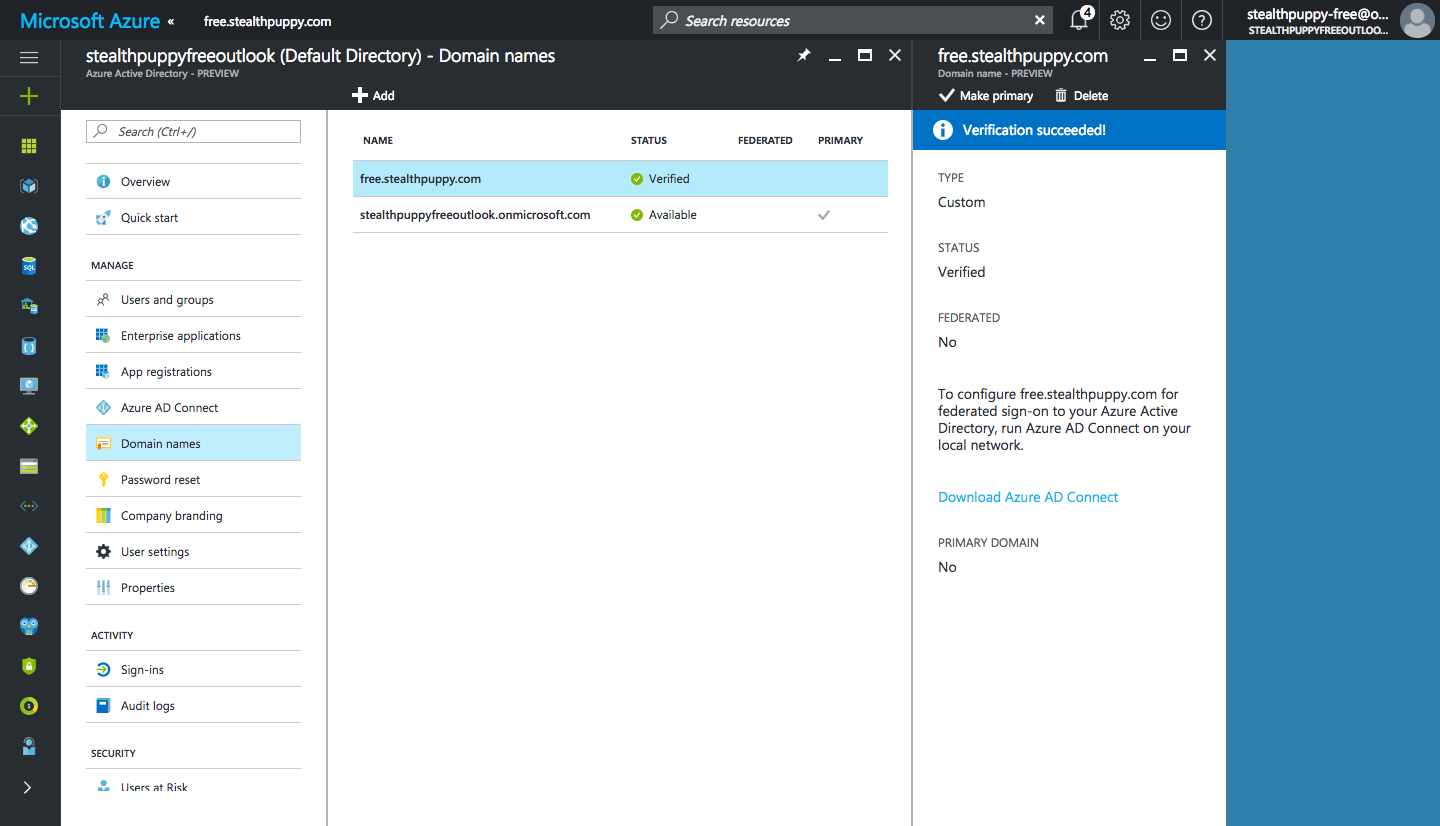Open Overview menu item
The height and width of the screenshot is (826, 1440).
(193, 182)
